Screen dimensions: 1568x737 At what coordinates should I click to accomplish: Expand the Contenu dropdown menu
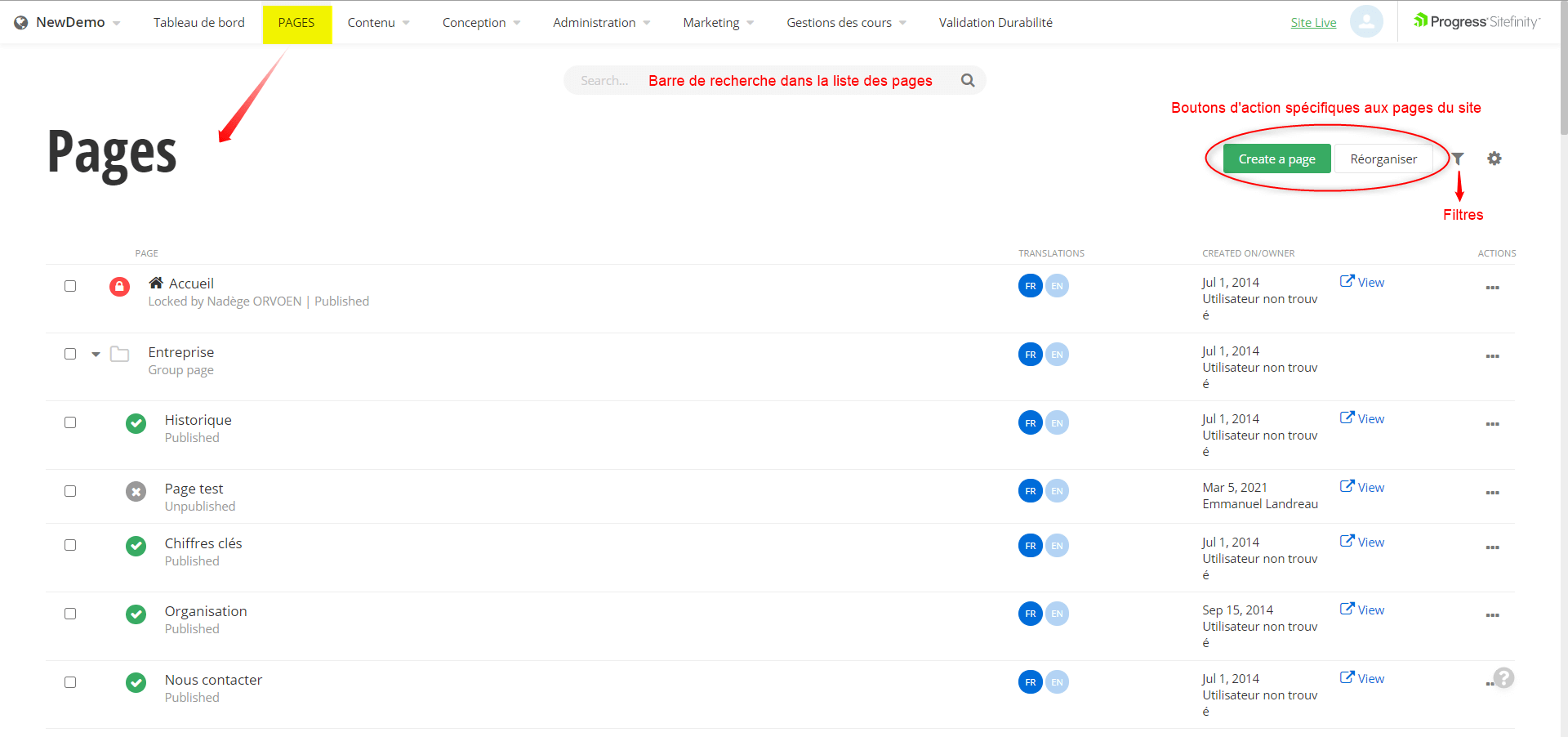click(378, 23)
